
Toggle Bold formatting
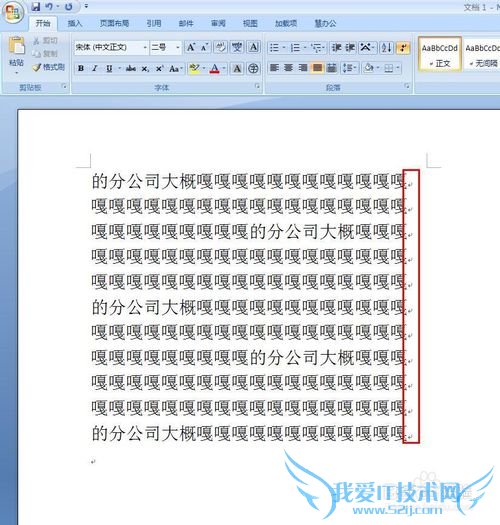81,68
